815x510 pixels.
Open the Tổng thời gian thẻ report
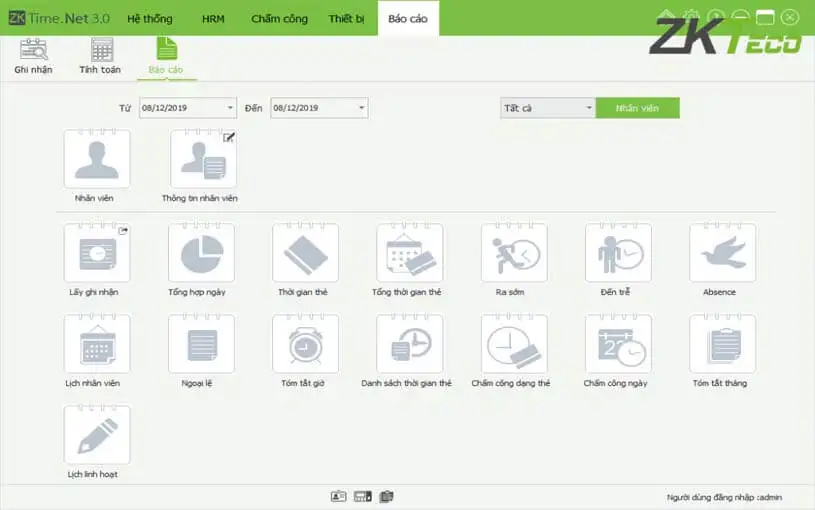[x=410, y=253]
